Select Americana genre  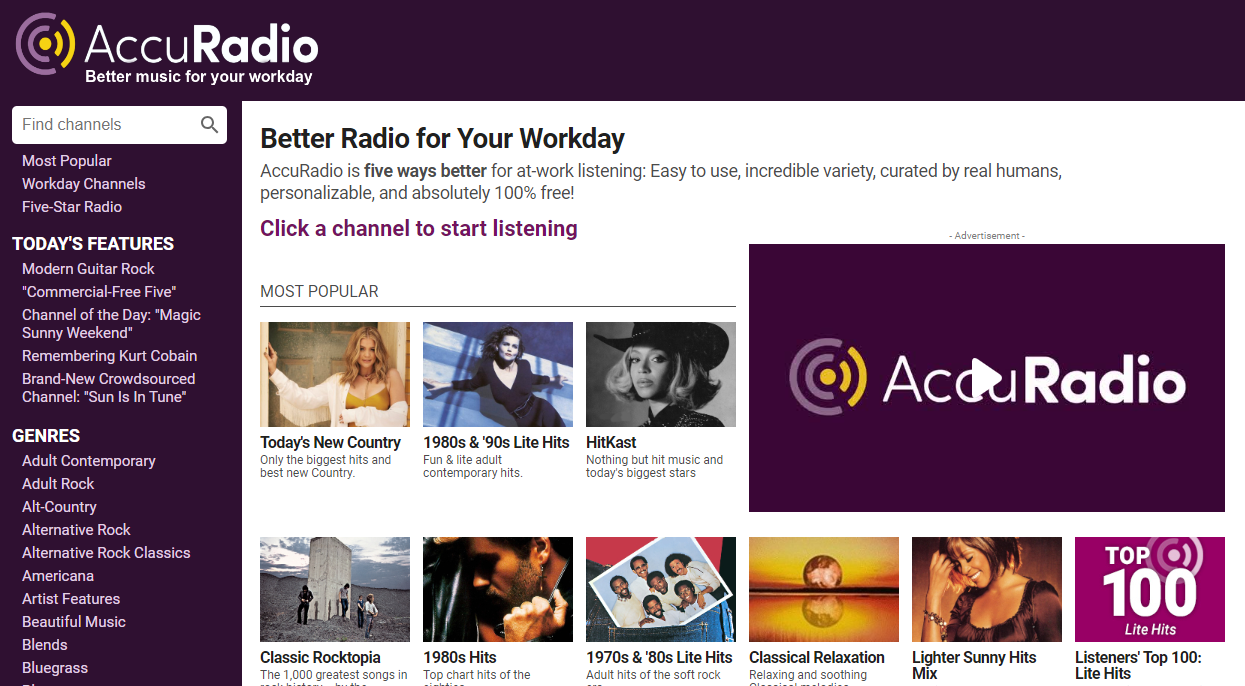(x=58, y=576)
